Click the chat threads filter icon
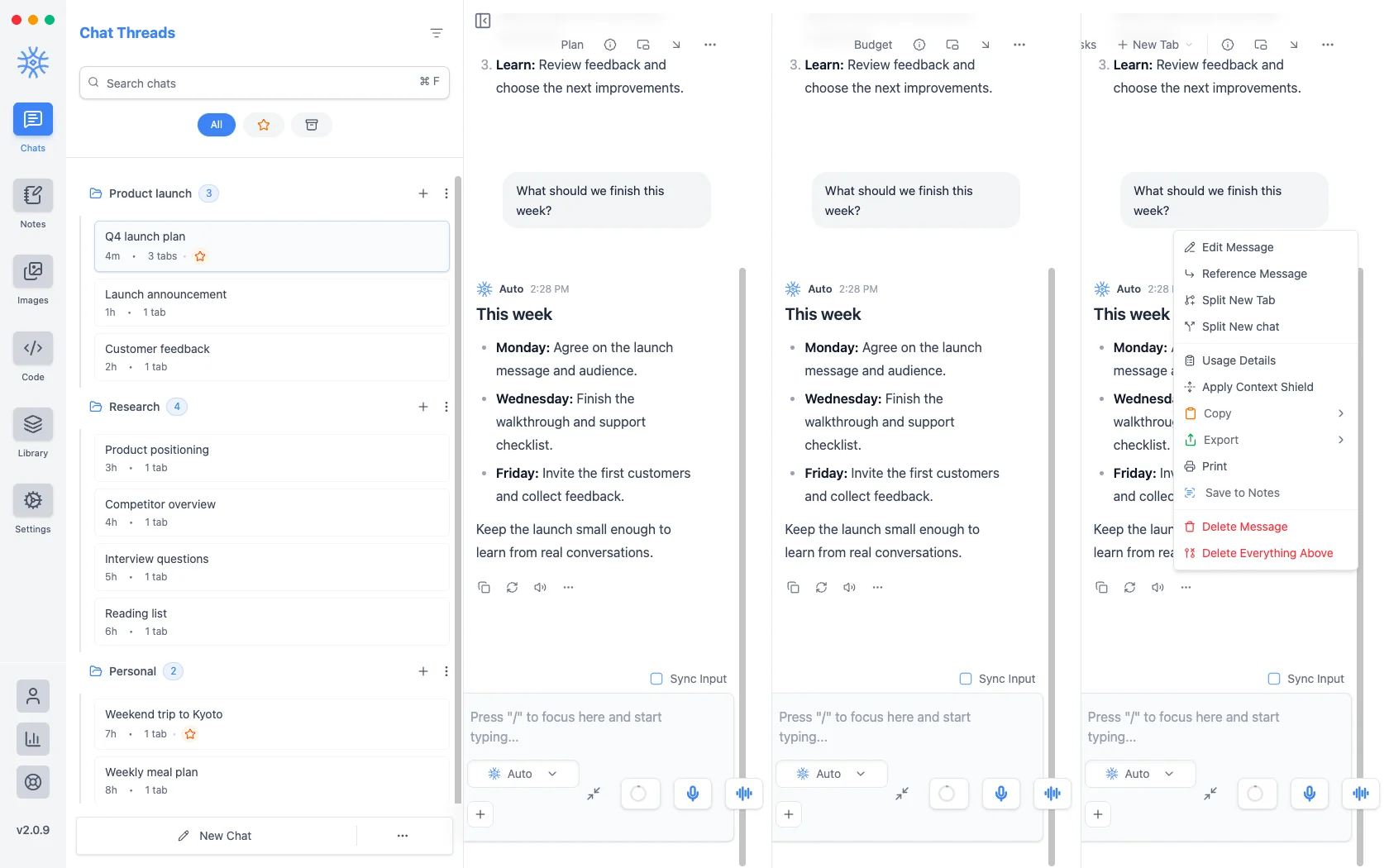Image resolution: width=1389 pixels, height=868 pixels. pyautogui.click(x=437, y=33)
